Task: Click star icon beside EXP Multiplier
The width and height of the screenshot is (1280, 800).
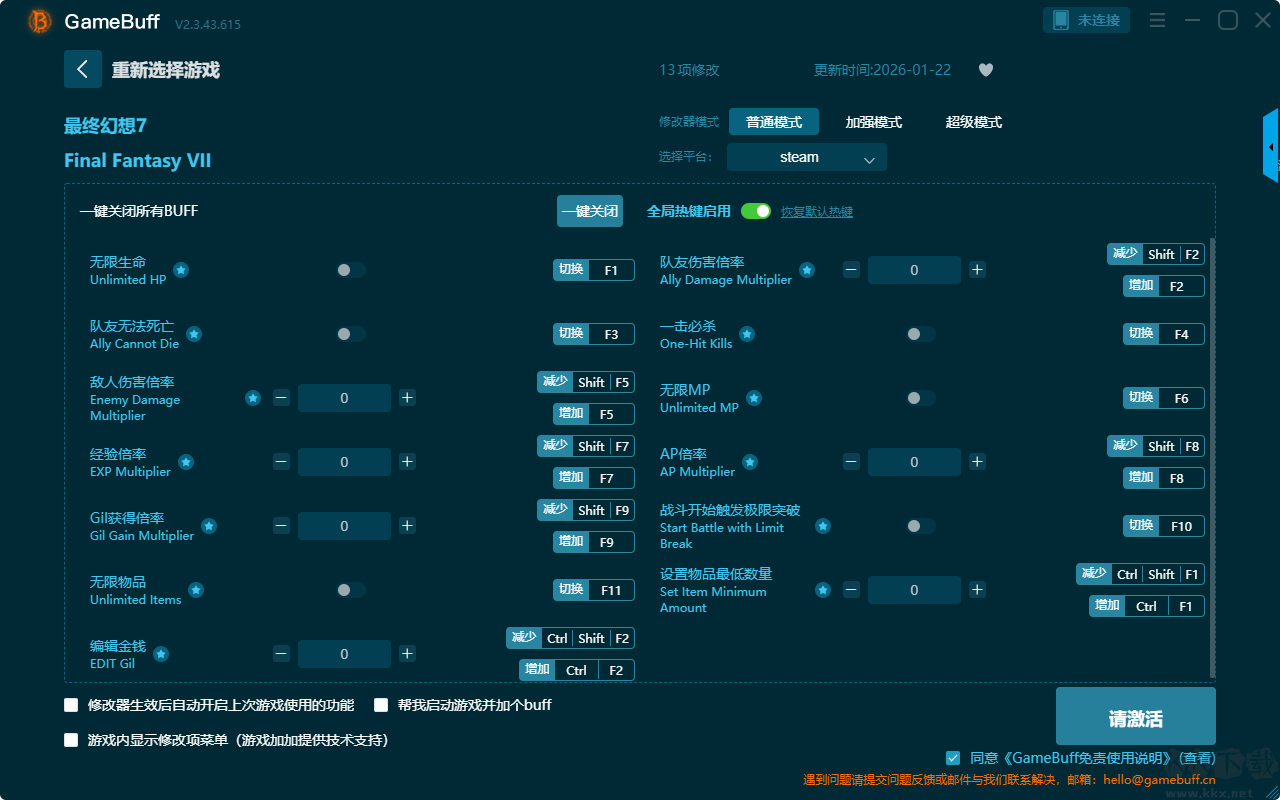Action: tap(186, 462)
